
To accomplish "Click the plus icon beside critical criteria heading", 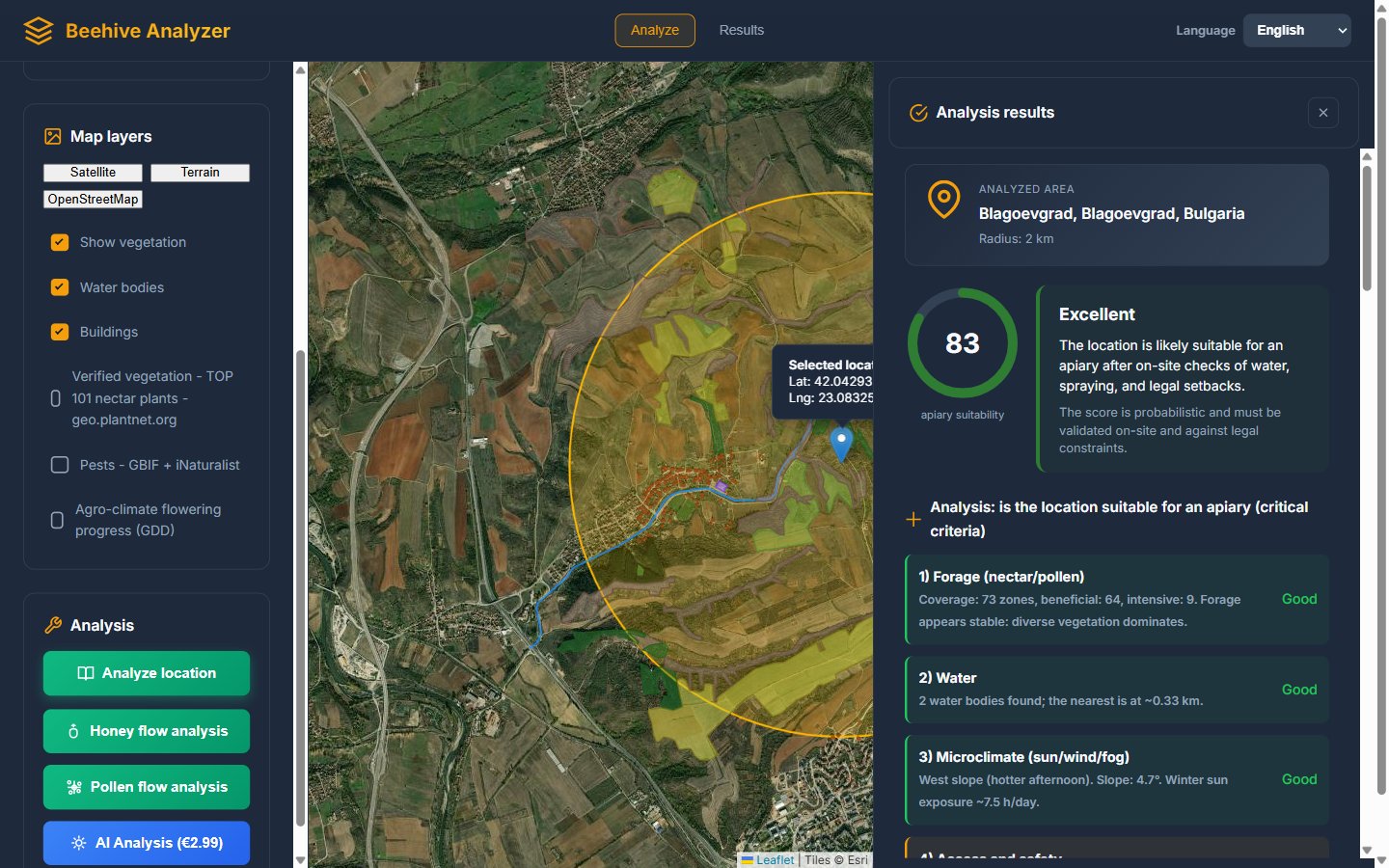I will tap(913, 520).
